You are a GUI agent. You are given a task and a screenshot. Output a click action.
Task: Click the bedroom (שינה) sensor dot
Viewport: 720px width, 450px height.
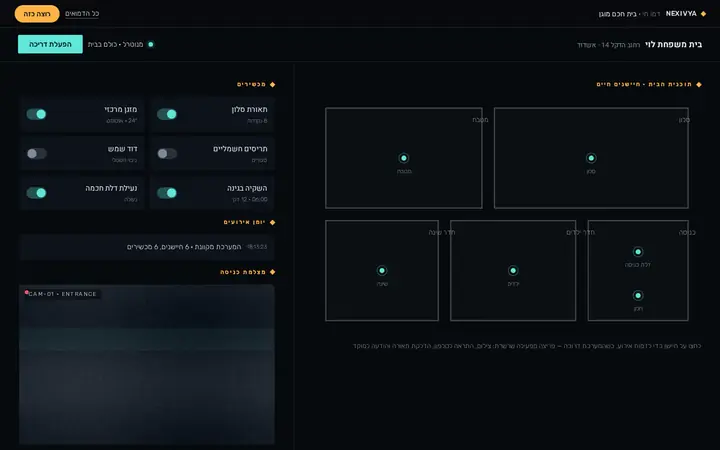coord(382,270)
